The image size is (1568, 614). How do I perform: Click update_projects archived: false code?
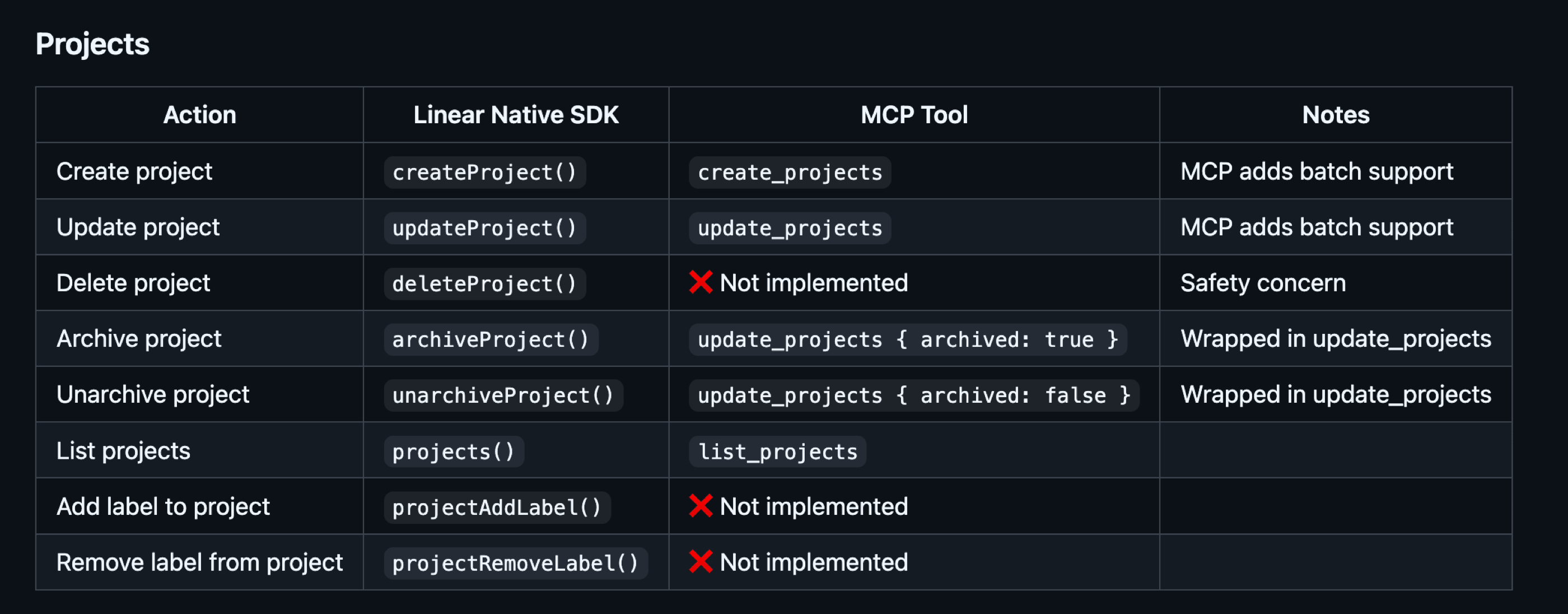[x=914, y=396]
